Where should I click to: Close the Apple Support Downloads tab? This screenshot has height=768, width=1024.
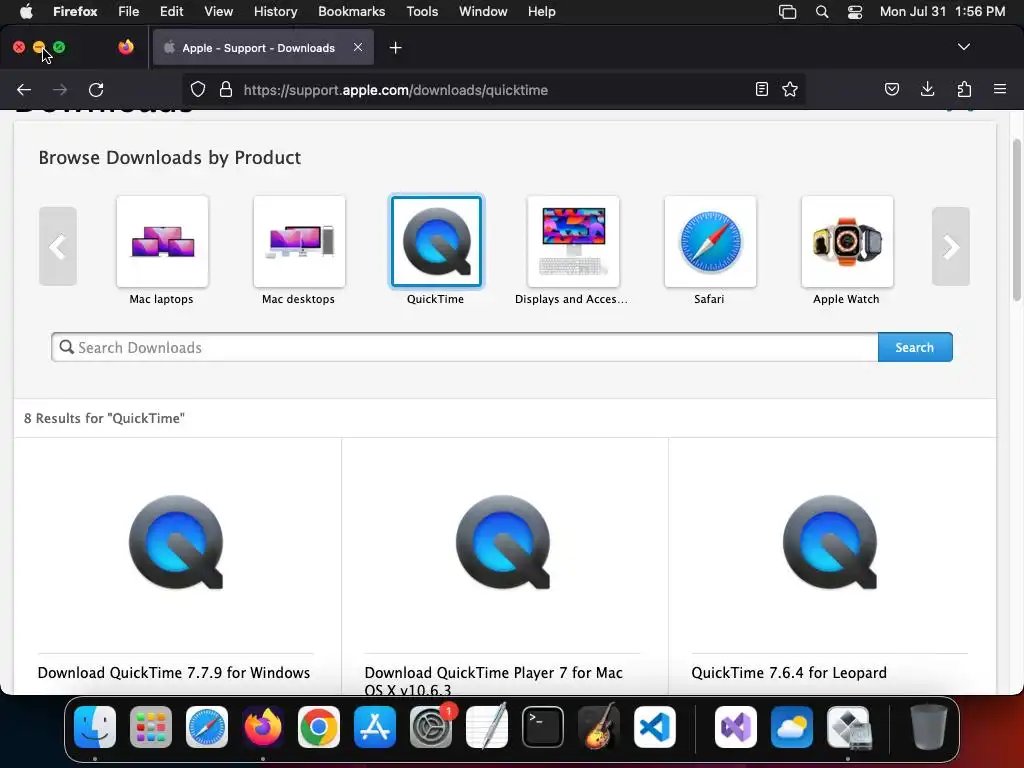(358, 47)
